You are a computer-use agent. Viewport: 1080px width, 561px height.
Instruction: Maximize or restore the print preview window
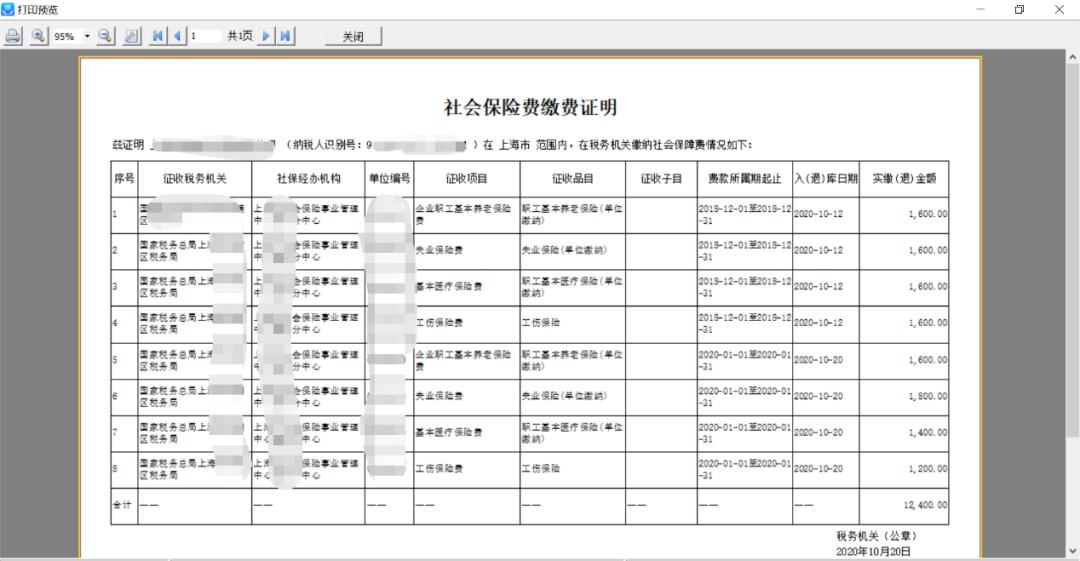1019,9
